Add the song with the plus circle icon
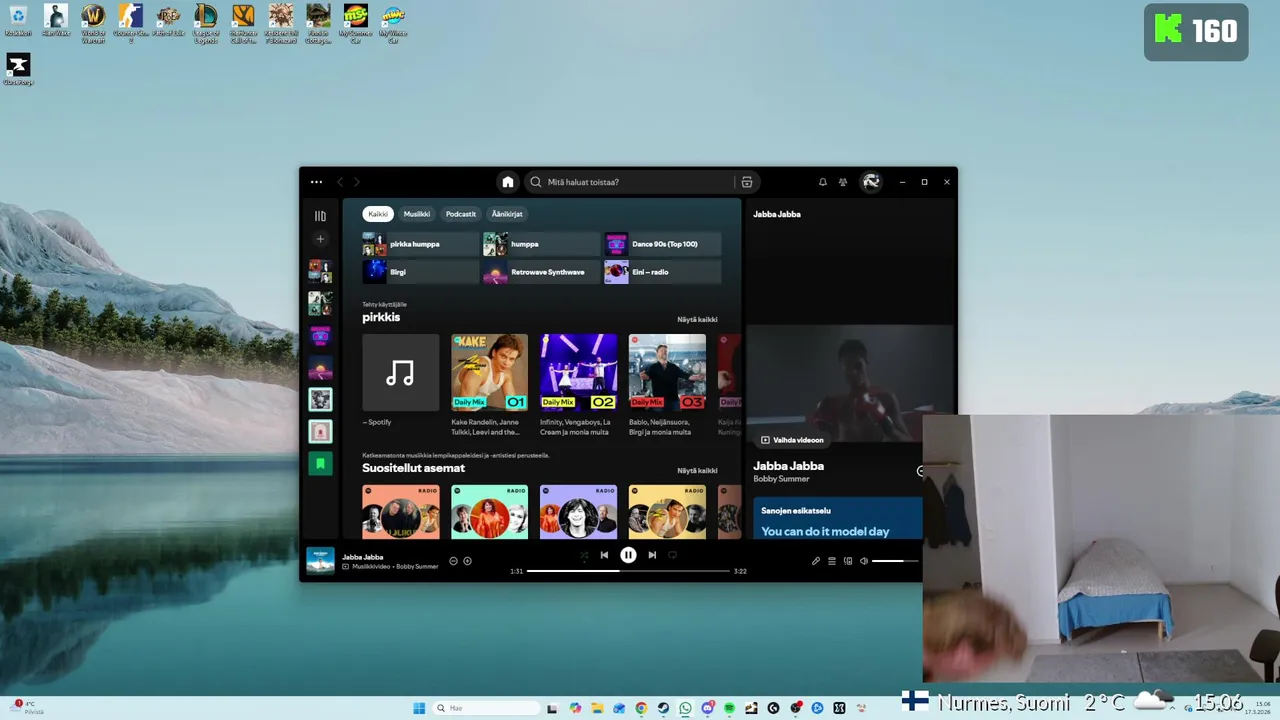 point(467,561)
